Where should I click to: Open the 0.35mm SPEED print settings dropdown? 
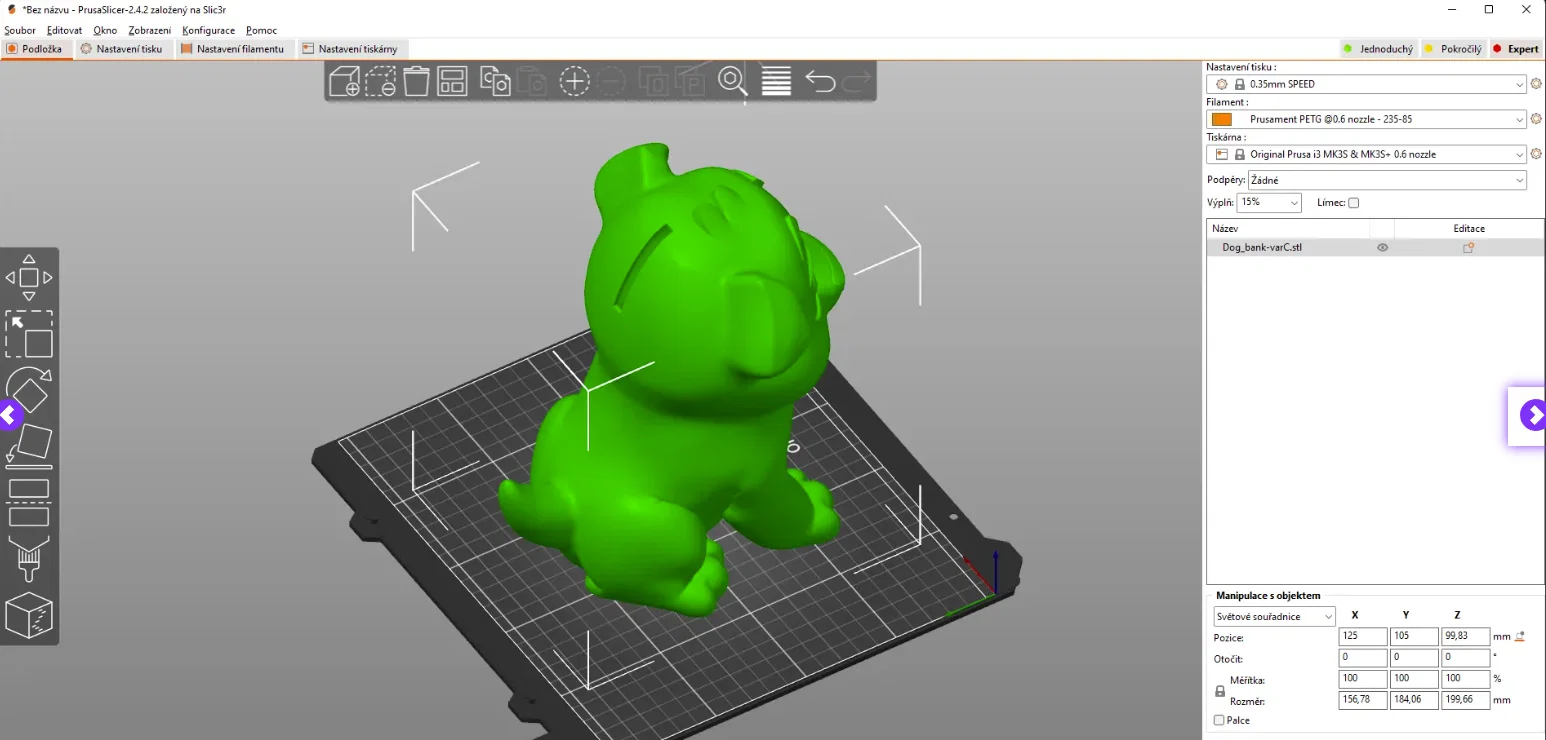click(x=1367, y=84)
